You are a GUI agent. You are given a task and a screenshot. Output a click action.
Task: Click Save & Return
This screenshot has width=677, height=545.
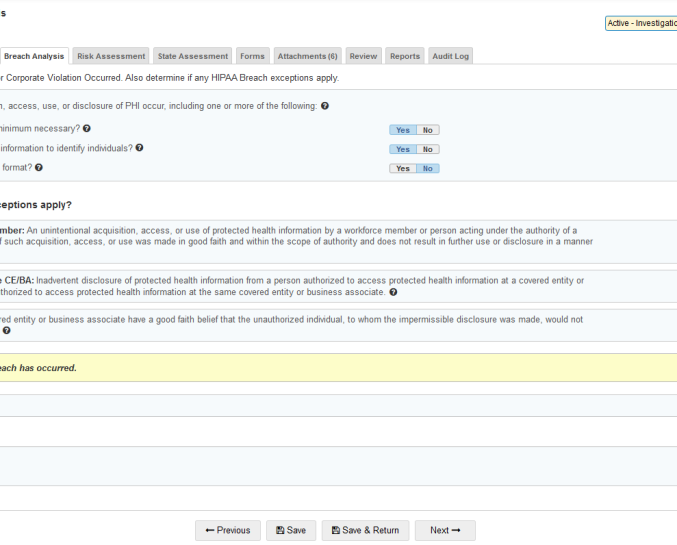[365, 530]
